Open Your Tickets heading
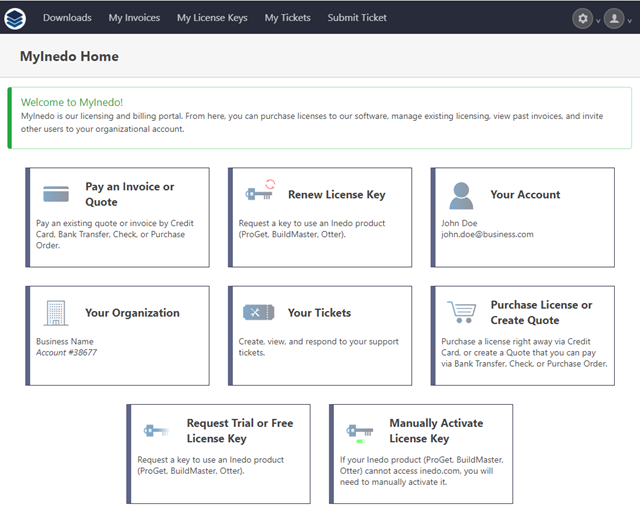Image resolution: width=640 pixels, height=507 pixels. coord(319,313)
